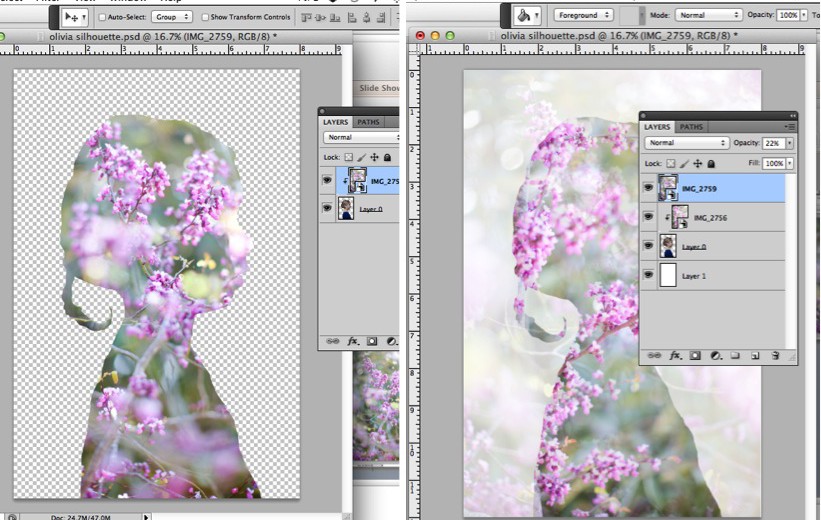821x520 pixels.
Task: Click Align Top Edges icon
Action: pos(306,18)
